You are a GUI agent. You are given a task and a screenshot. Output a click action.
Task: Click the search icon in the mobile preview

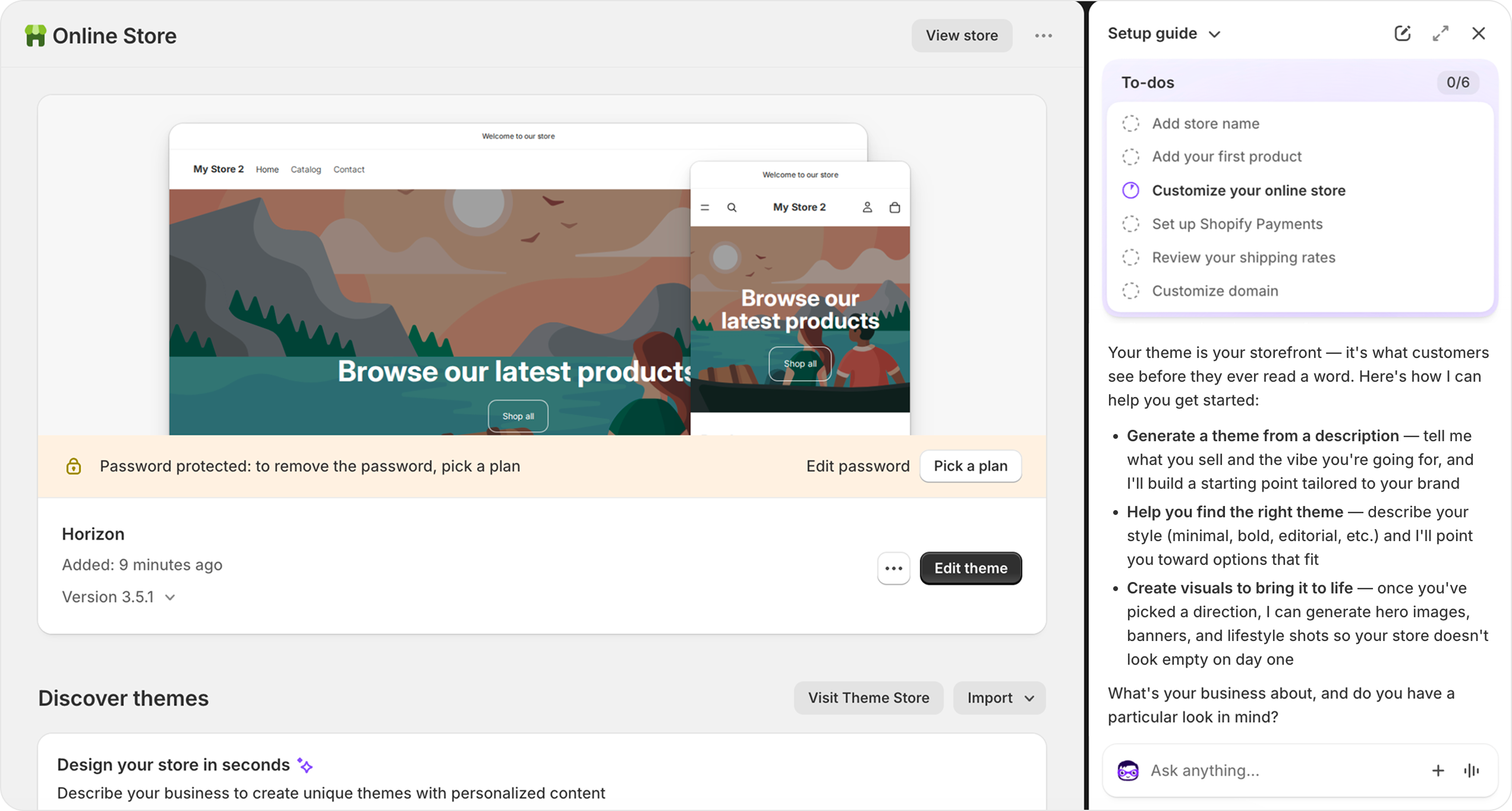(732, 208)
